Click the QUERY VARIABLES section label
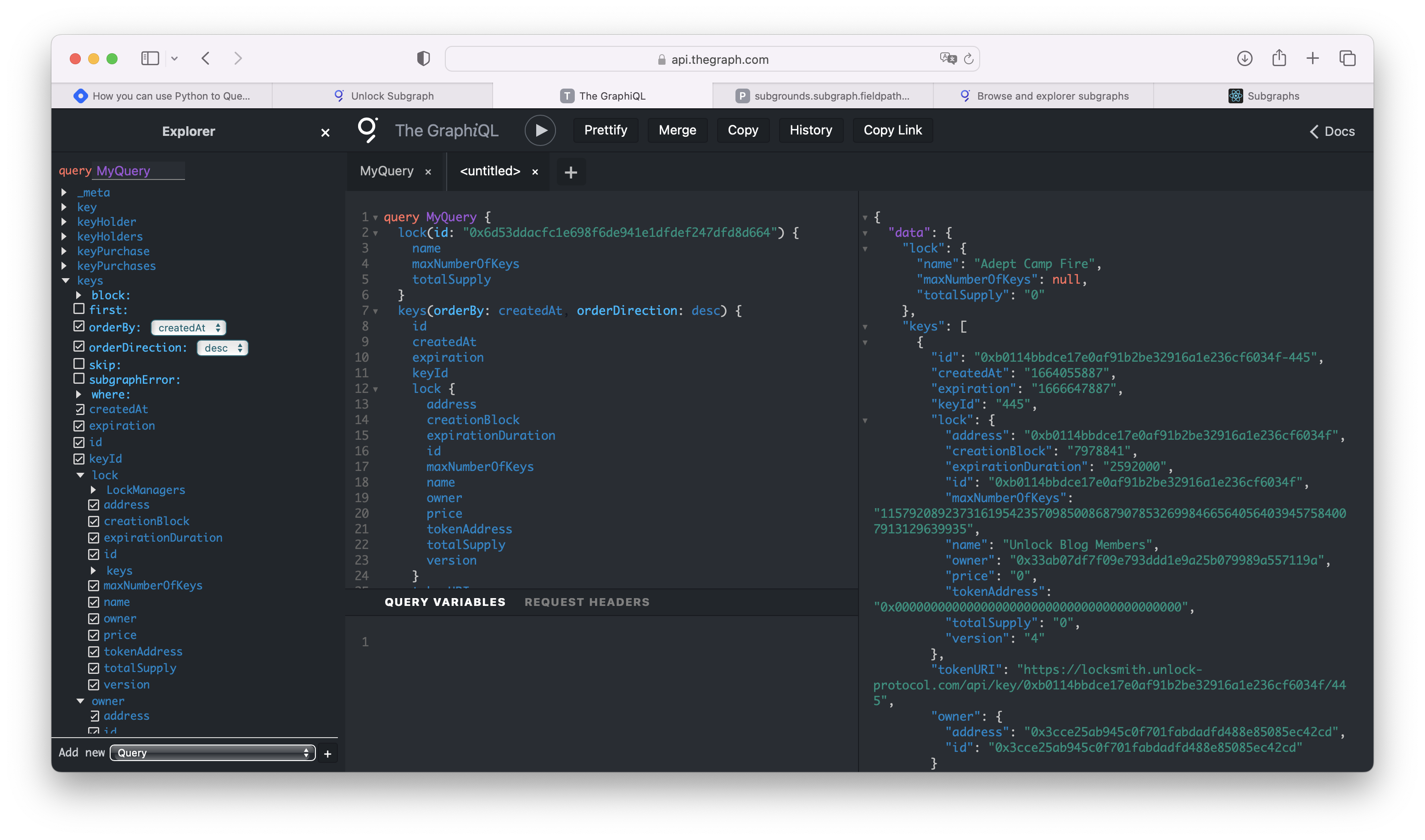This screenshot has height=840, width=1425. (x=445, y=601)
